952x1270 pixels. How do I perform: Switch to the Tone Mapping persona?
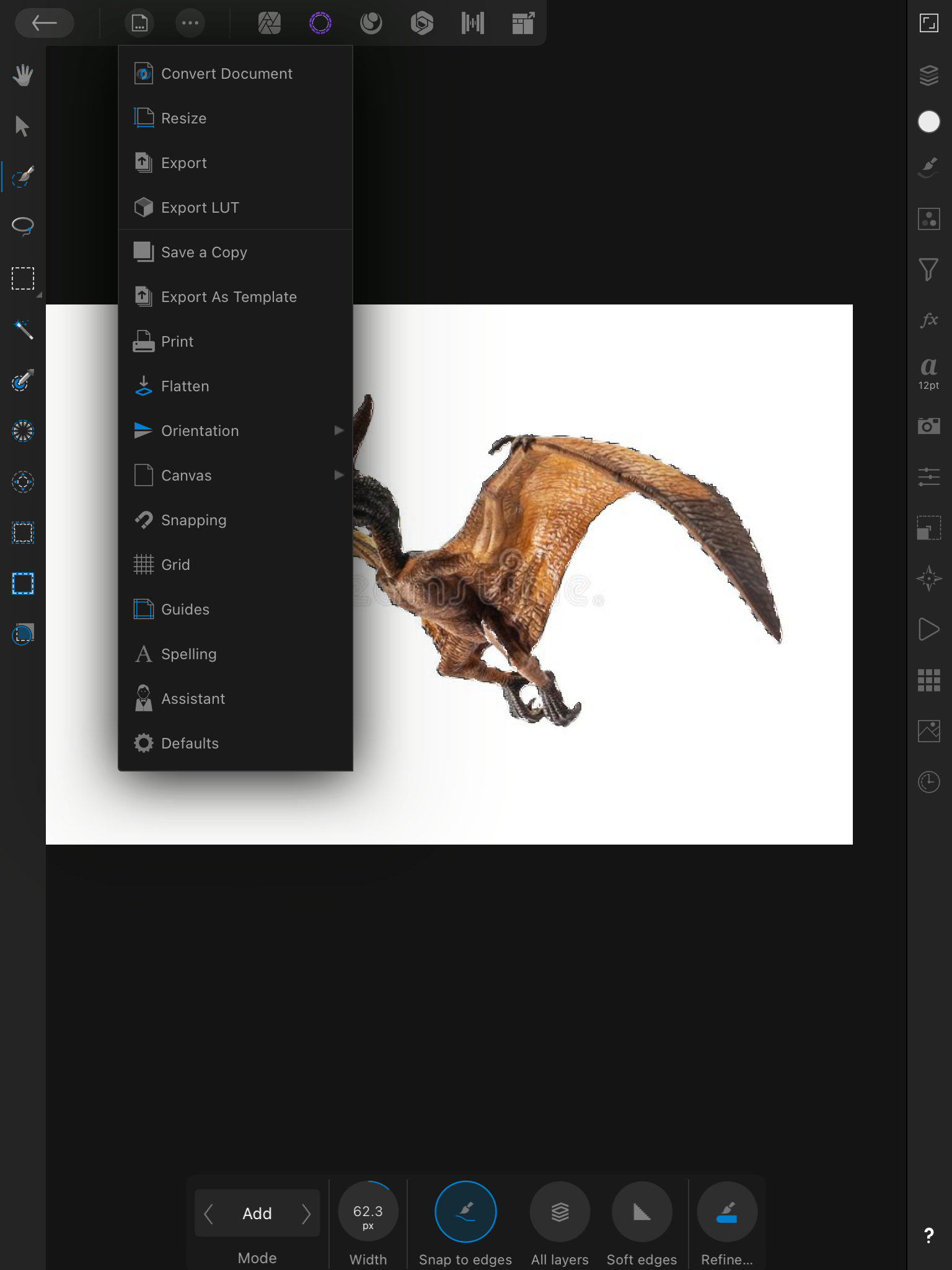pos(473,24)
